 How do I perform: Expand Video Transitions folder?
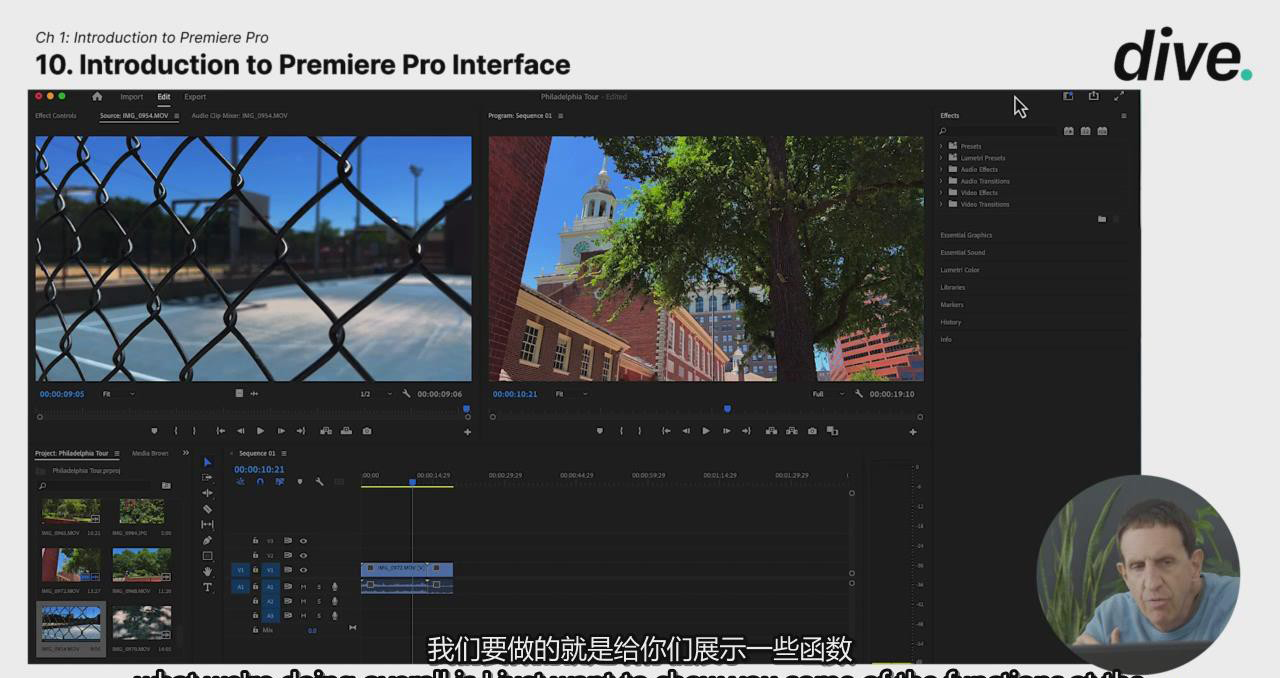pyautogui.click(x=942, y=204)
